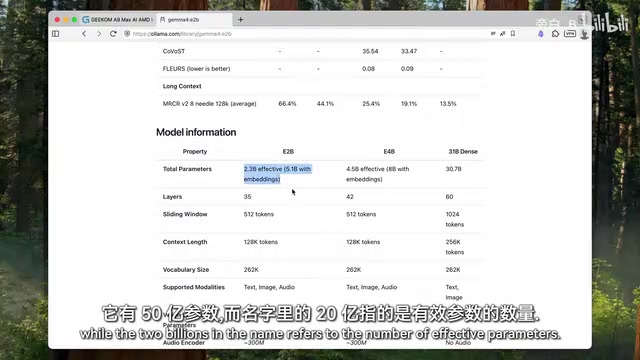Click the '60' layers value for 31B Dense
This screenshot has width=640, height=360.
[449, 197]
